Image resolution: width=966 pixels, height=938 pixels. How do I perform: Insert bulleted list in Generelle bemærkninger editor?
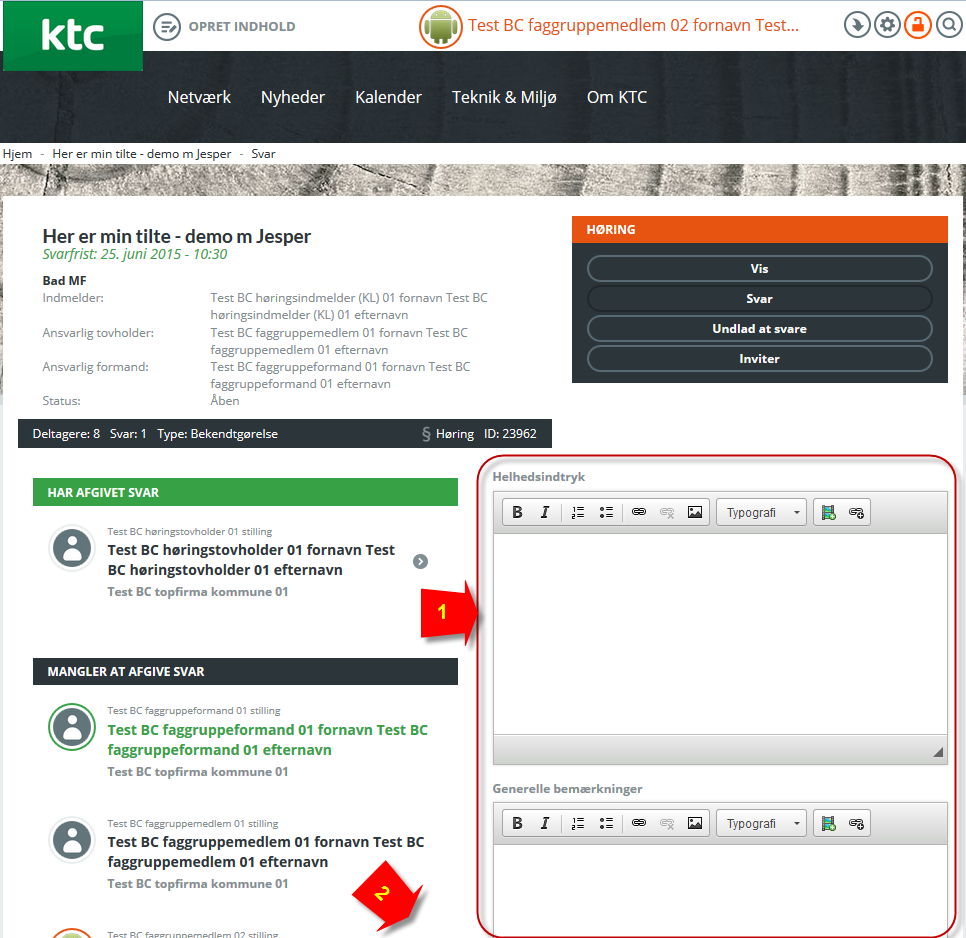(x=606, y=823)
